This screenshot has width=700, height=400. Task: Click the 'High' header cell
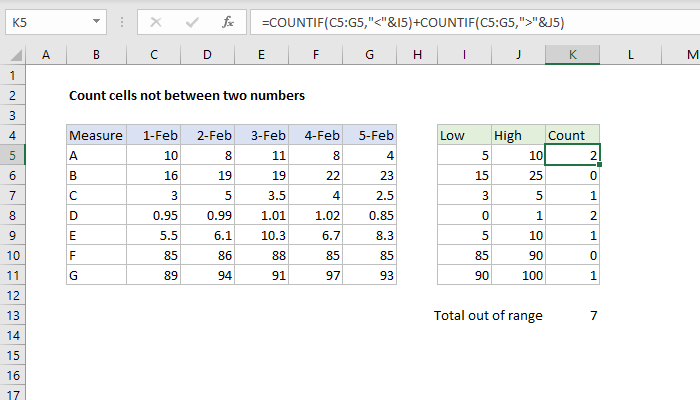tap(518, 135)
